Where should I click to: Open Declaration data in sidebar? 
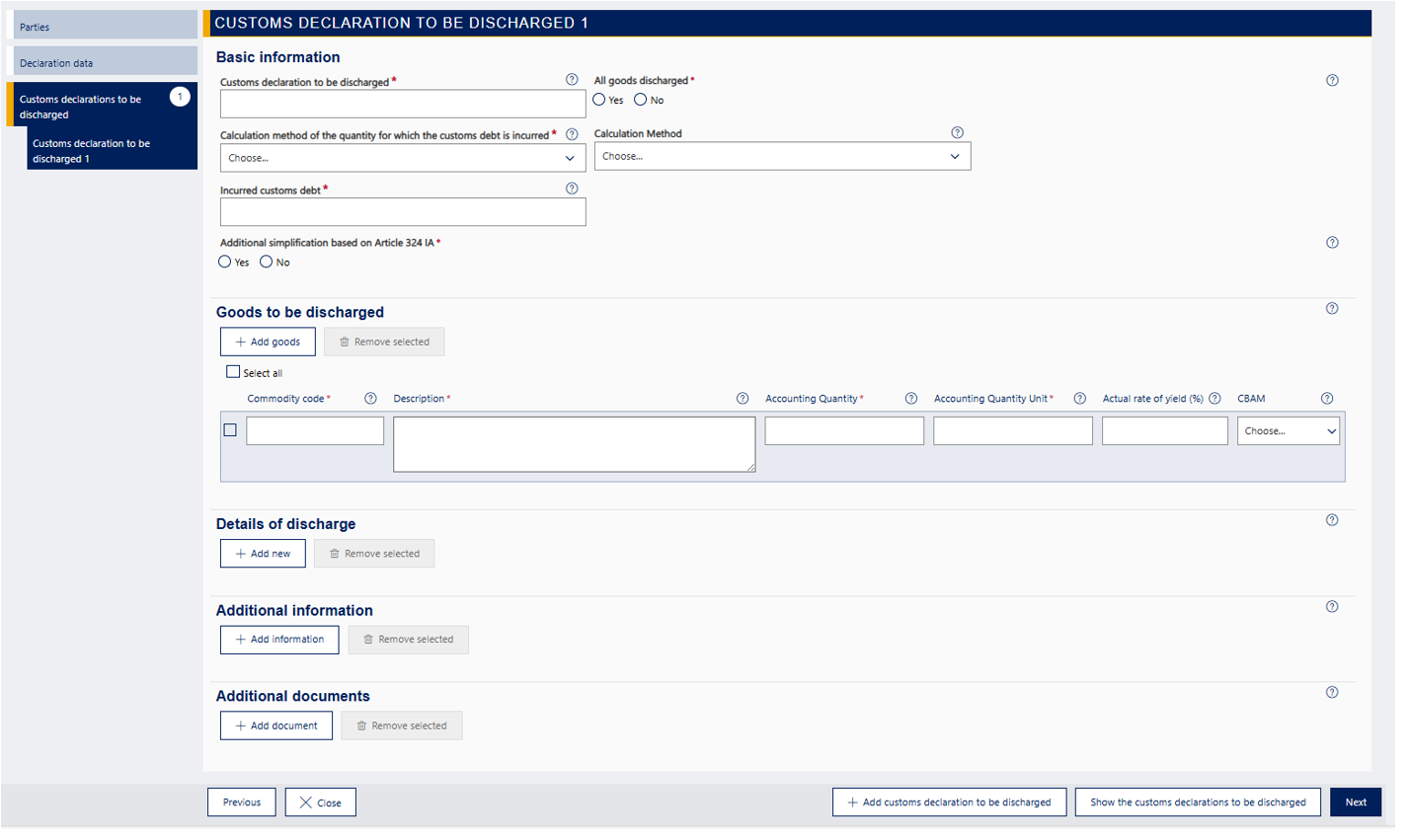click(x=103, y=62)
